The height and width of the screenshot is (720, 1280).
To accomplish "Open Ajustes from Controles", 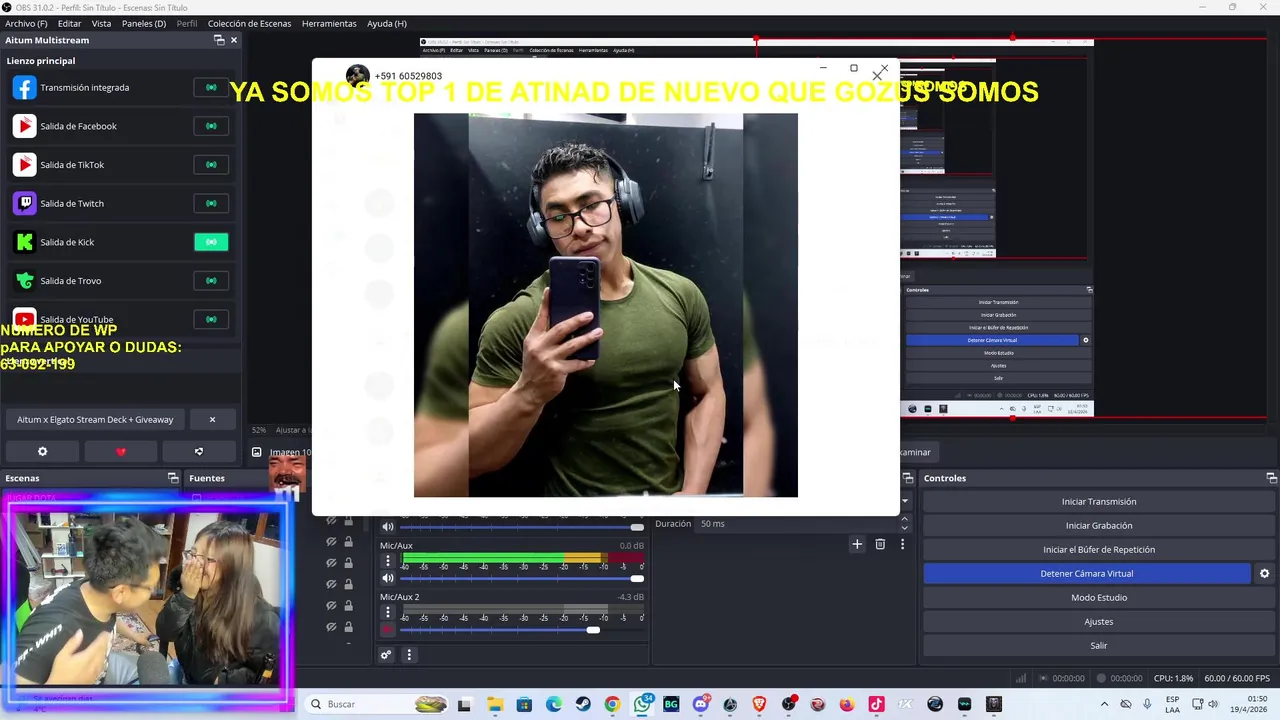I will pyautogui.click(x=1098, y=622).
